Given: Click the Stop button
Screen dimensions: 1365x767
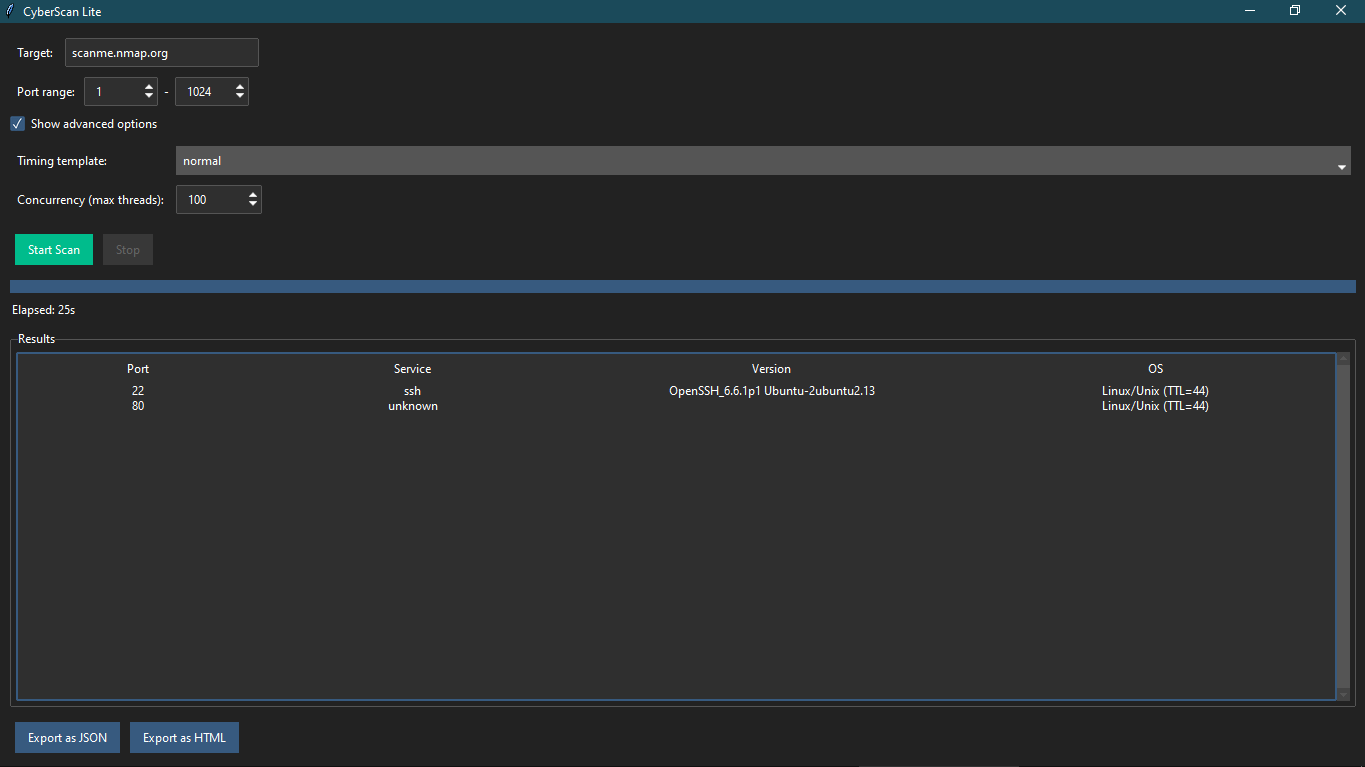Looking at the screenshot, I should [x=128, y=250].
